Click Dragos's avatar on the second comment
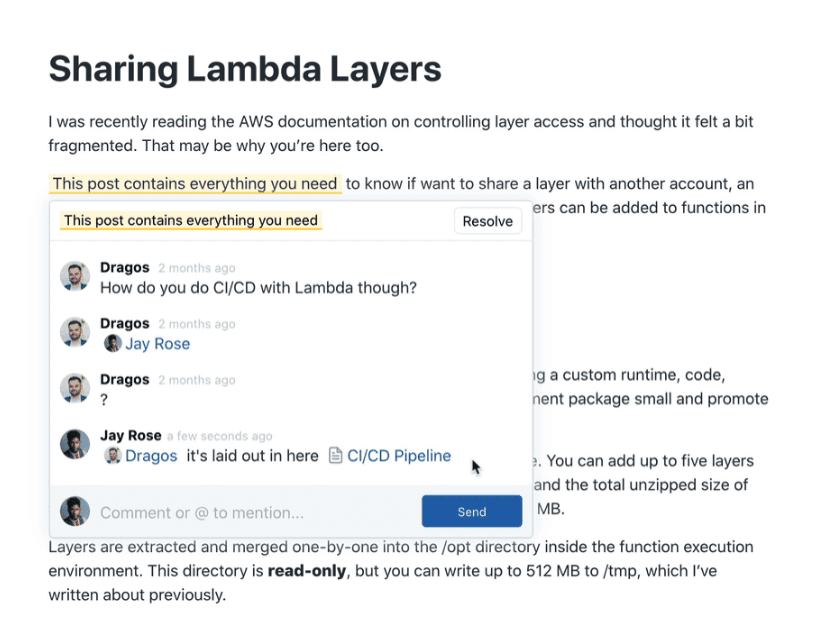Viewport: 840px width, 619px height. (75, 333)
